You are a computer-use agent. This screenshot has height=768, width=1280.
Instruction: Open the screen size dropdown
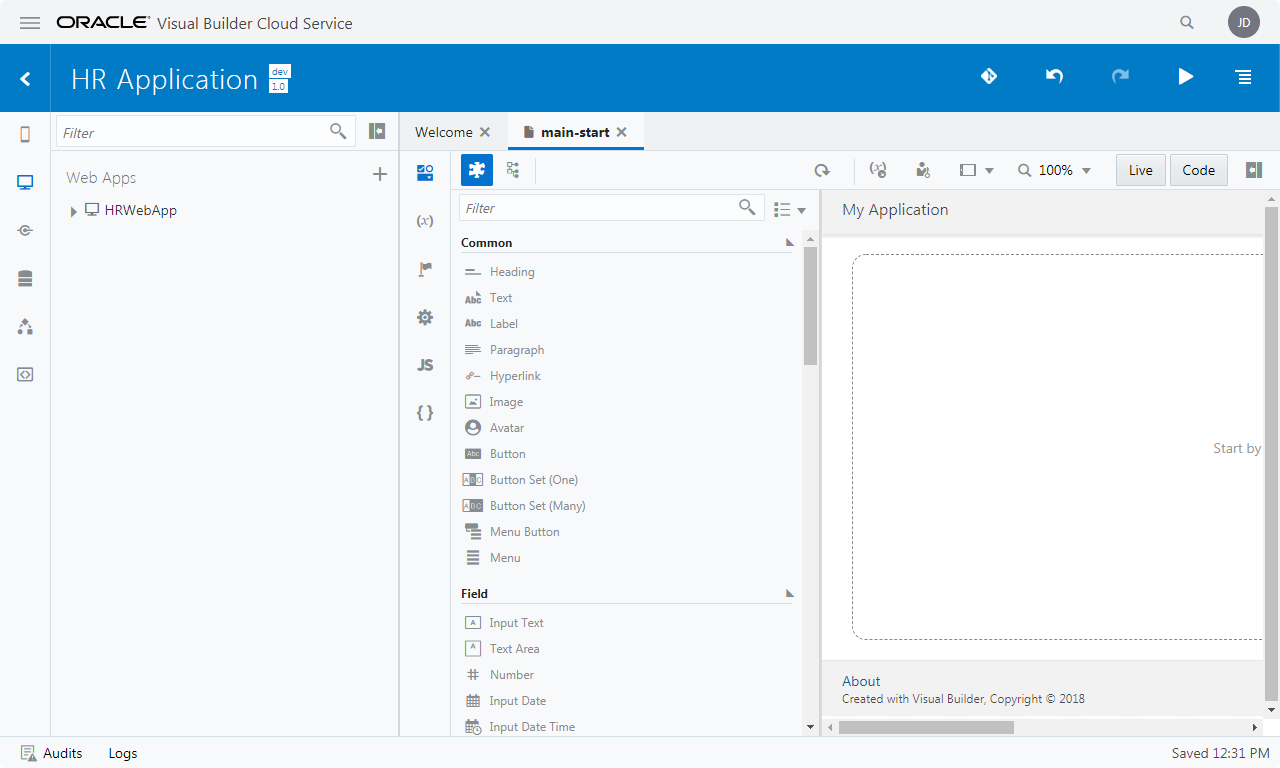click(x=977, y=170)
